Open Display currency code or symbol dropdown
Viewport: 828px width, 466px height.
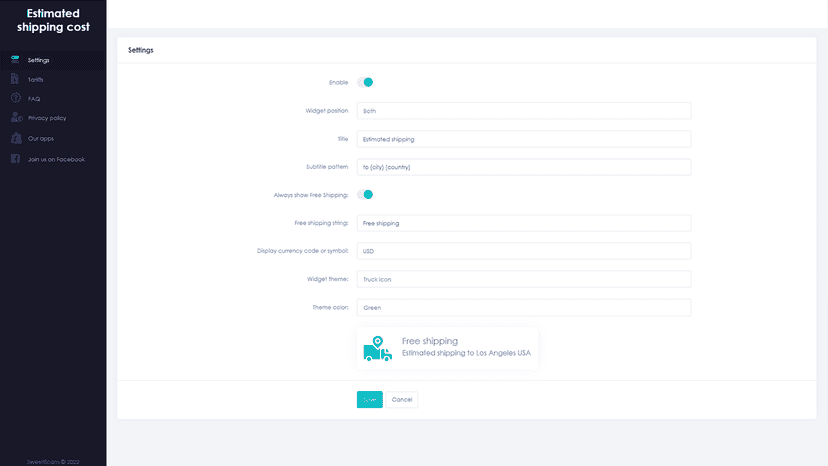524,251
